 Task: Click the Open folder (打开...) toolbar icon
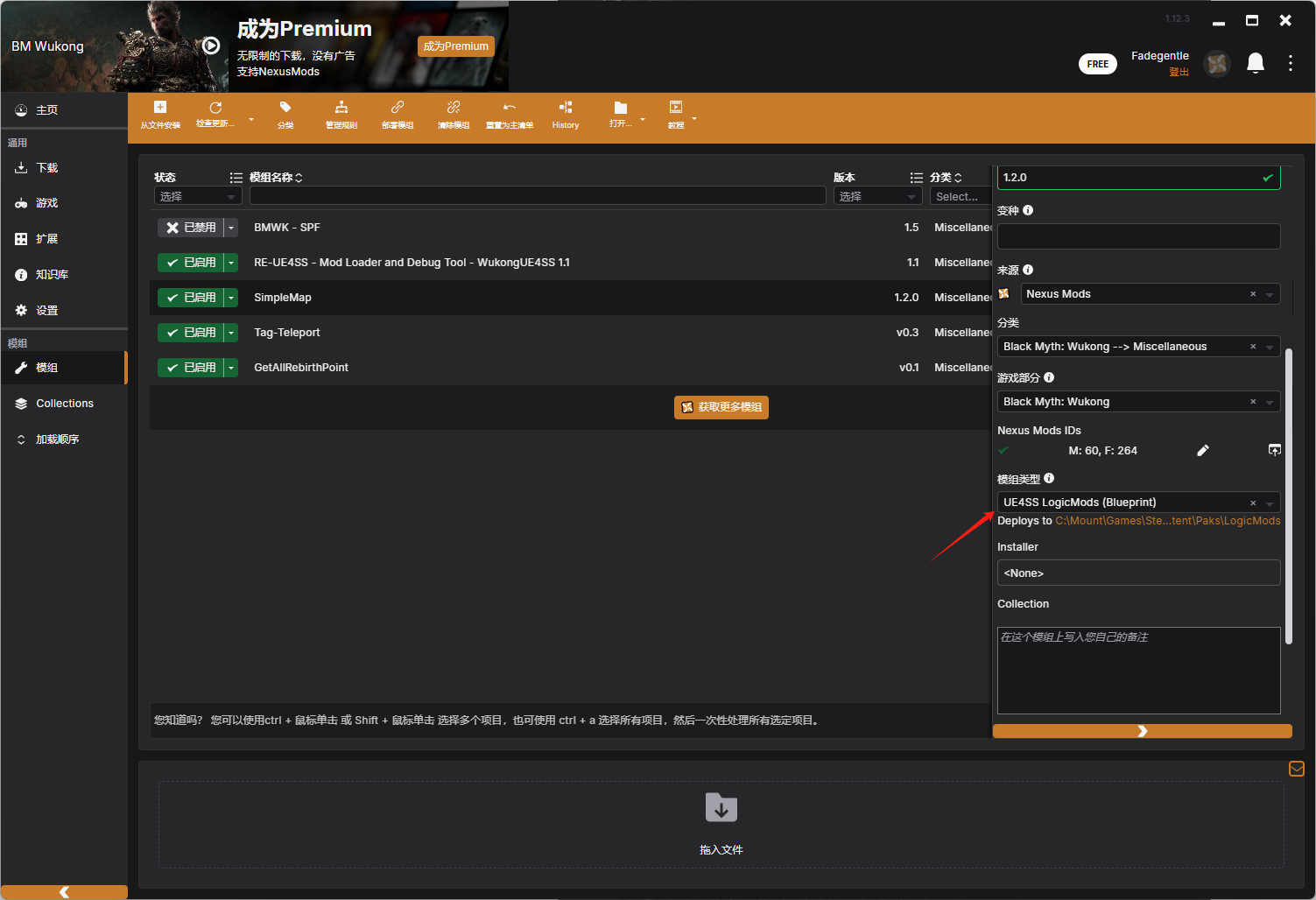click(621, 108)
